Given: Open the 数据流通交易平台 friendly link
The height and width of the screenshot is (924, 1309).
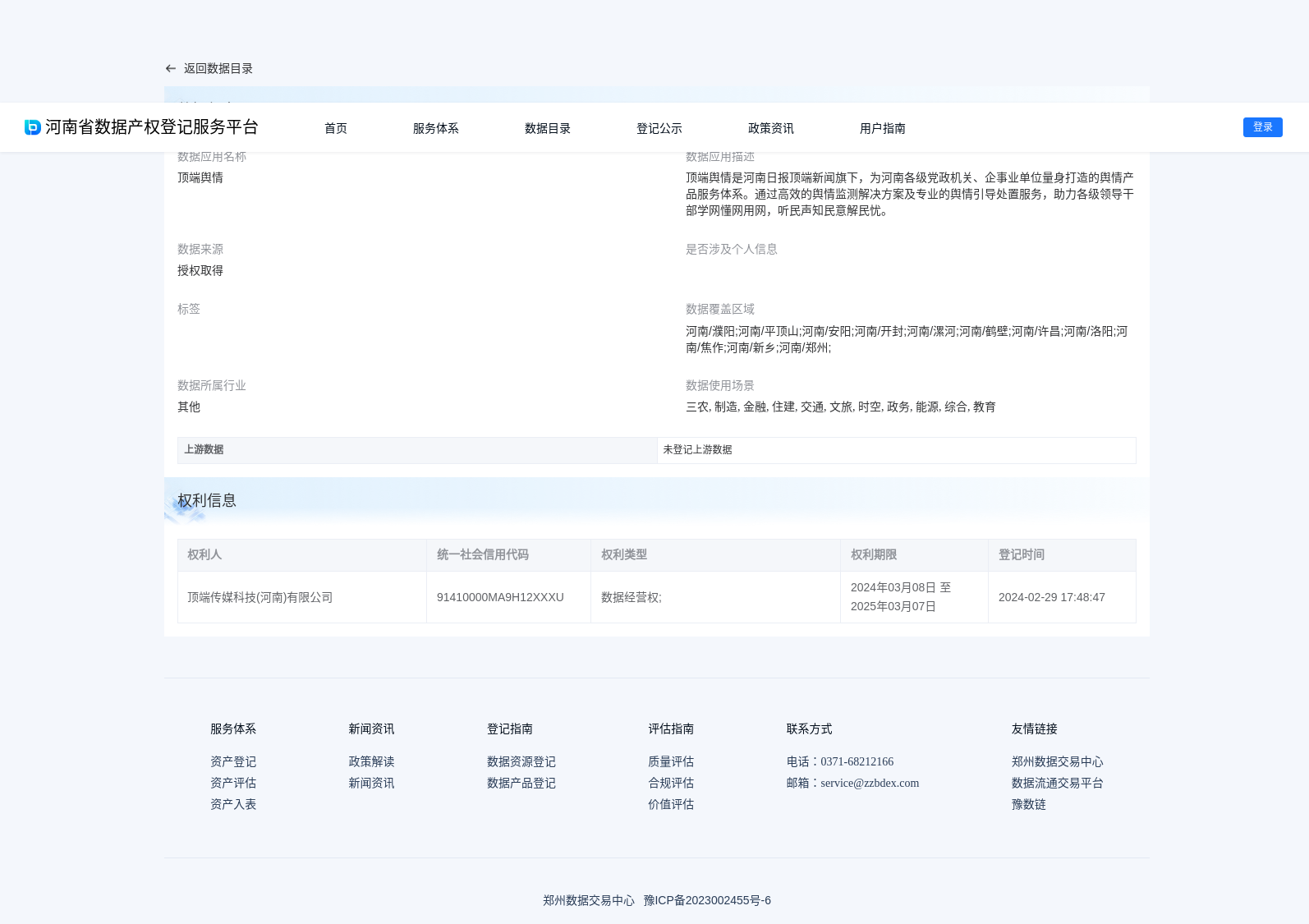Looking at the screenshot, I should [1058, 784].
